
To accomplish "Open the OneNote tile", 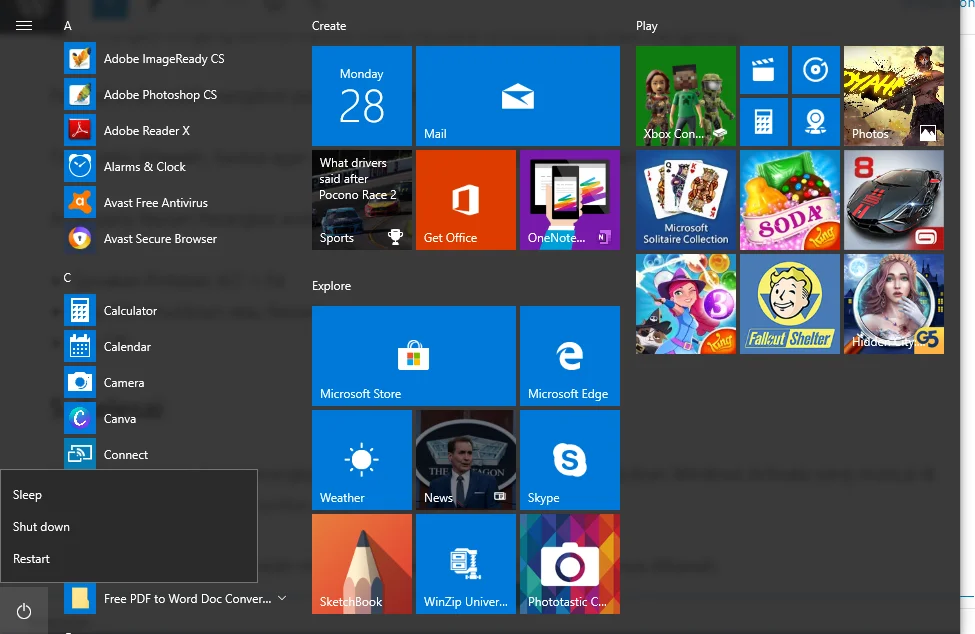I will pyautogui.click(x=570, y=200).
